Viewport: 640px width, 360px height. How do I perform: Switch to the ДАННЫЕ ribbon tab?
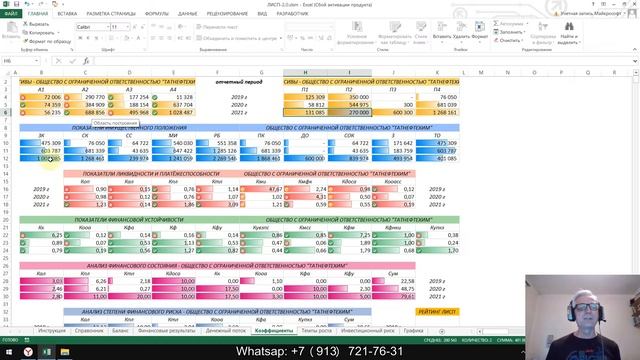pyautogui.click(x=187, y=14)
